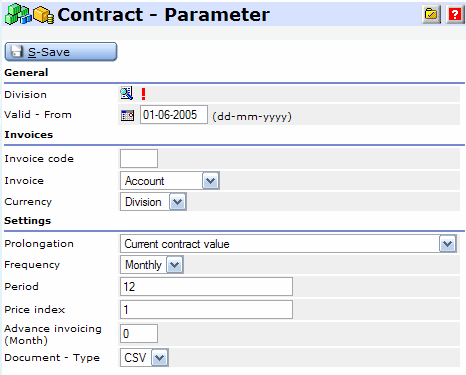Click into the Invoice code field

139,158
